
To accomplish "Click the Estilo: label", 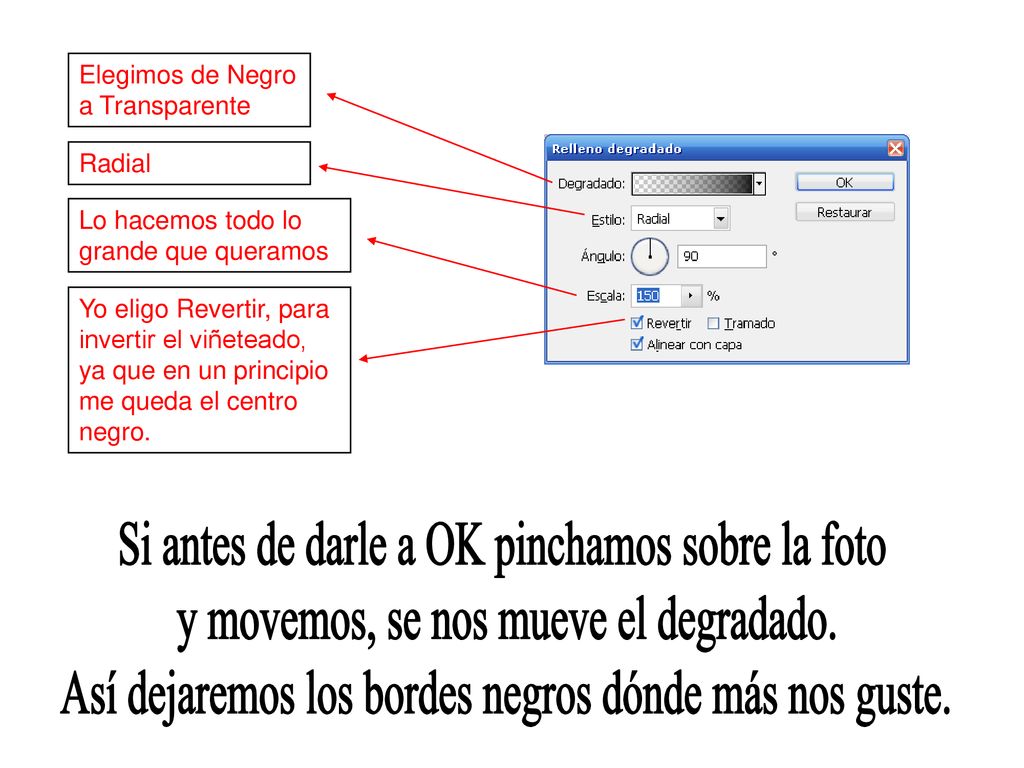I will [x=608, y=220].
